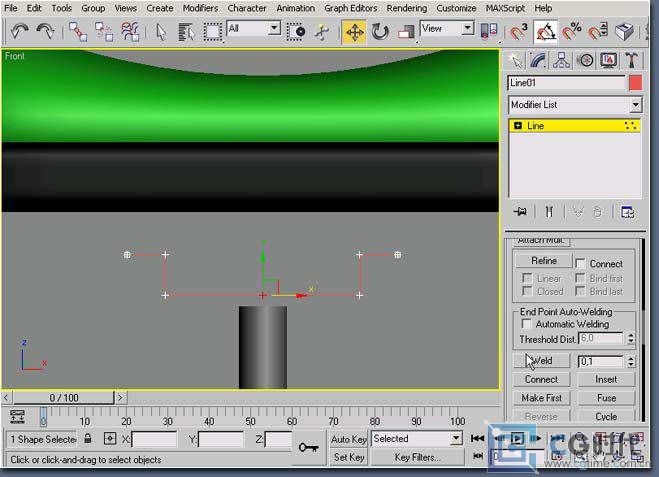Activate the Select and Rotate tool
The width and height of the screenshot is (659, 477).
point(380,32)
